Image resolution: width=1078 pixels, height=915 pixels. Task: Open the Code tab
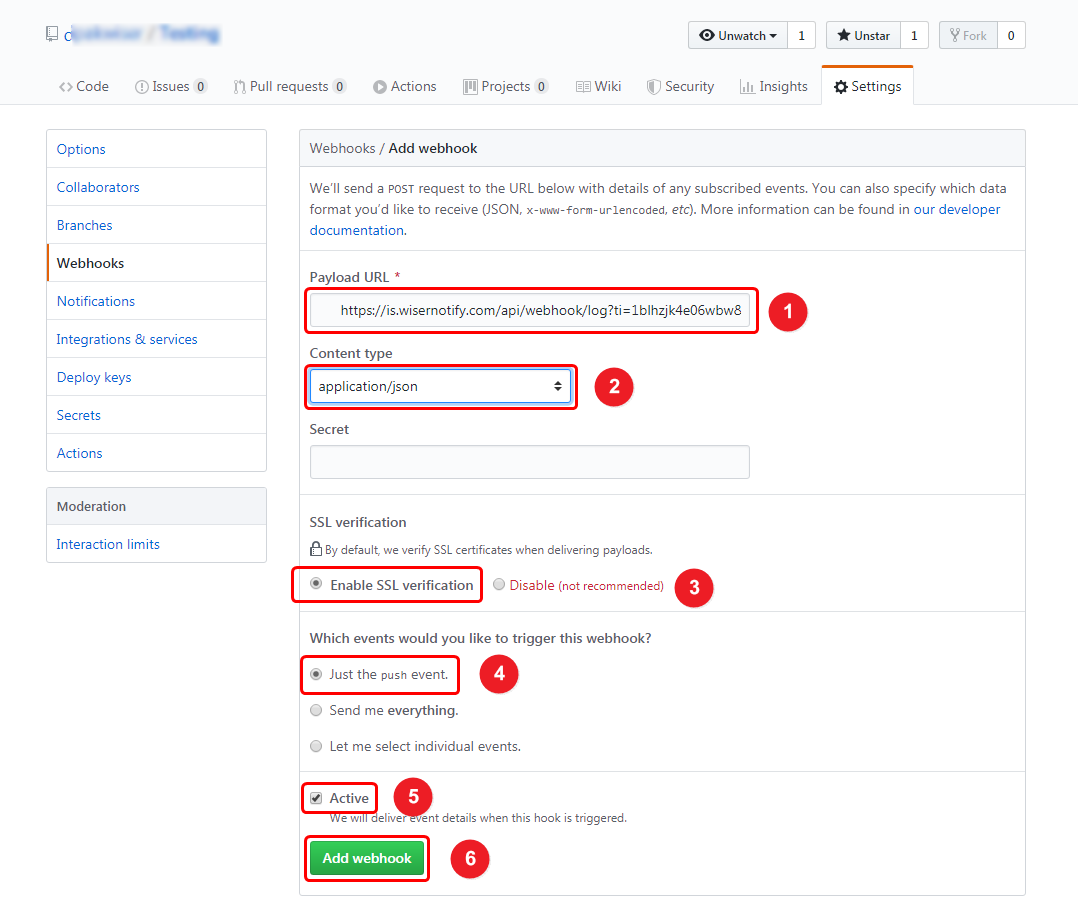pos(84,87)
